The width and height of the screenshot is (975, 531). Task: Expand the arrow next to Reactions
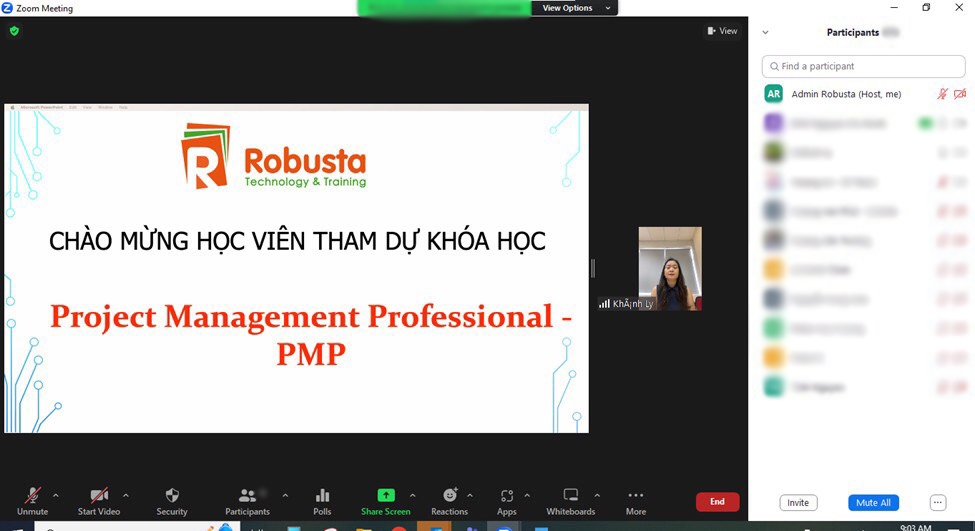[x=470, y=496]
